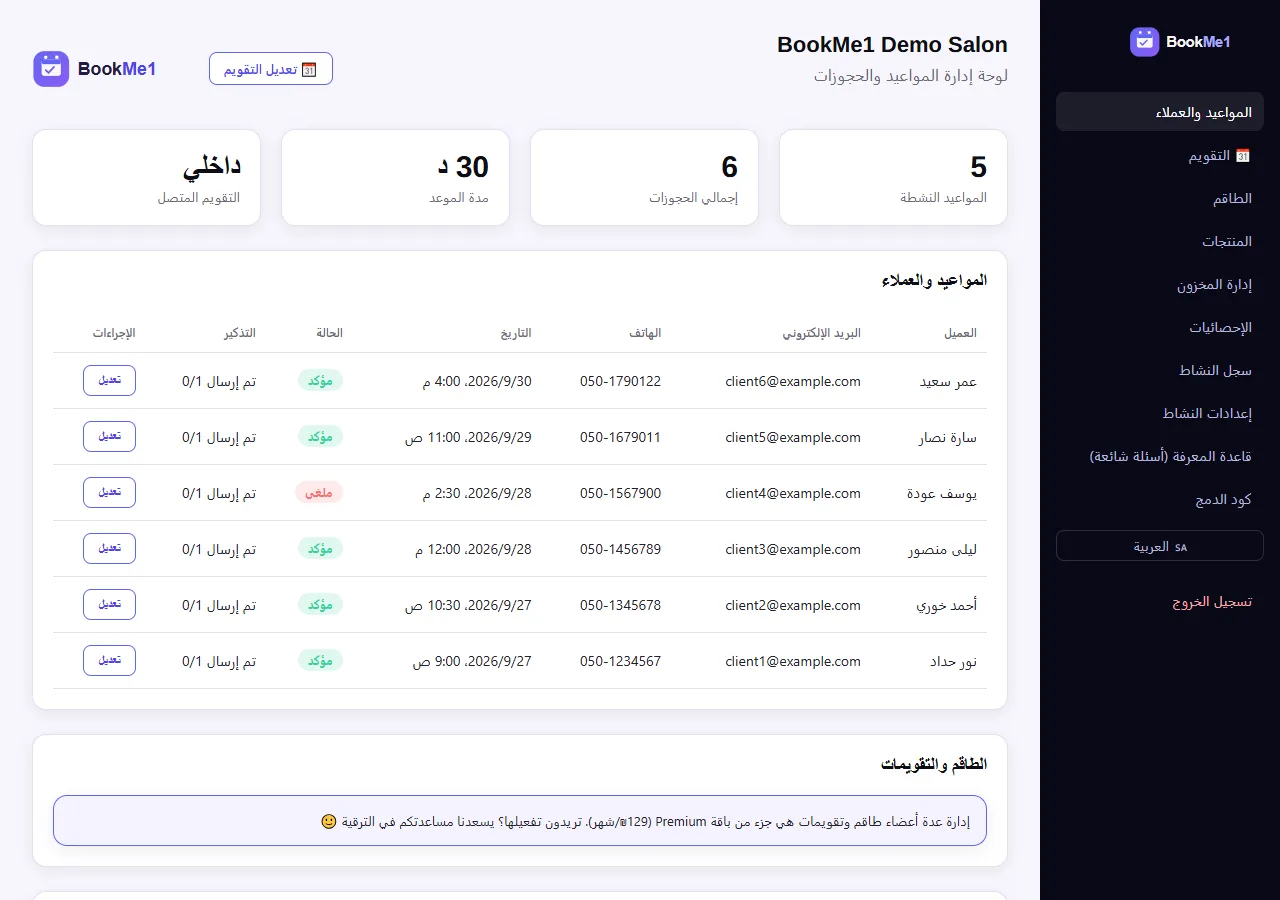The height and width of the screenshot is (900, 1280).
Task: Click the الحالة column header
Action: [x=330, y=332]
